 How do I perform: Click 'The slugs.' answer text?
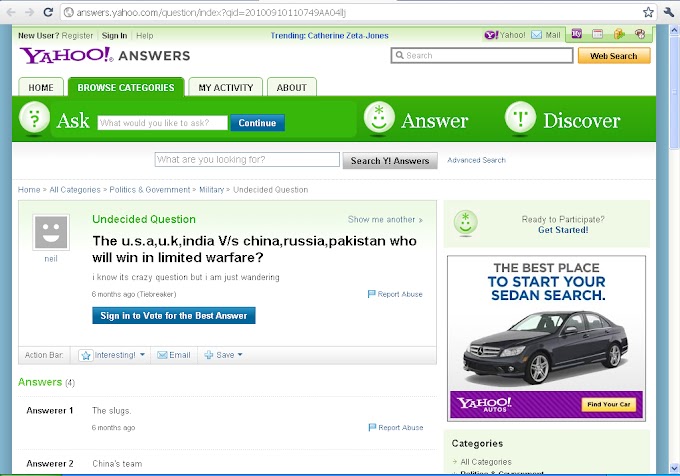[x=111, y=411]
